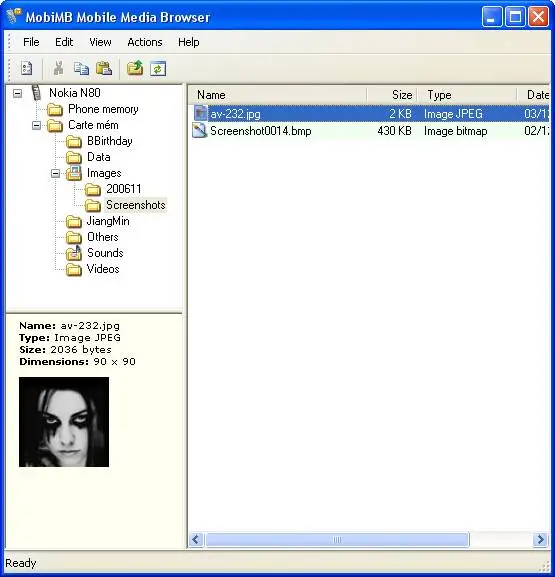
Task: Click the MobiMB title bar app icon
Action: click(14, 16)
